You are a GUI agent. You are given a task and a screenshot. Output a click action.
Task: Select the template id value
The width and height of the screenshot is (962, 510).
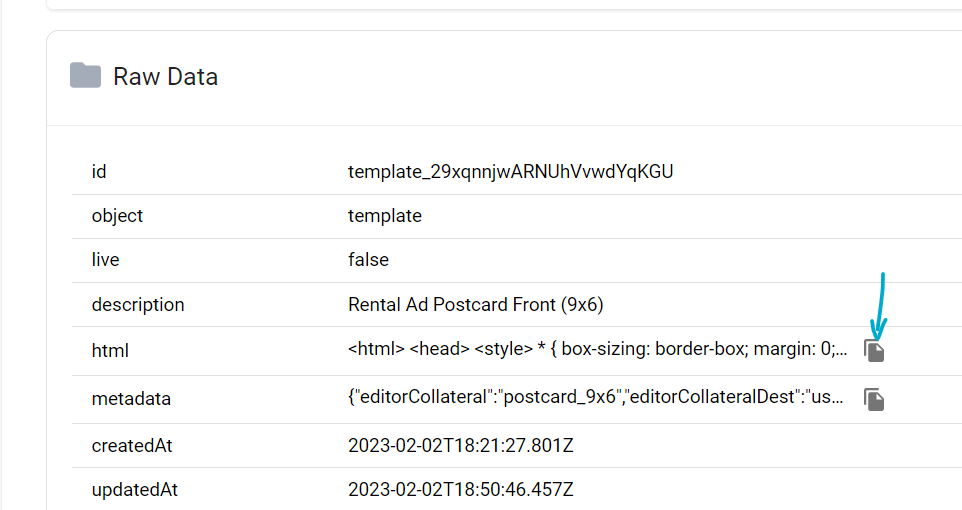tap(510, 172)
